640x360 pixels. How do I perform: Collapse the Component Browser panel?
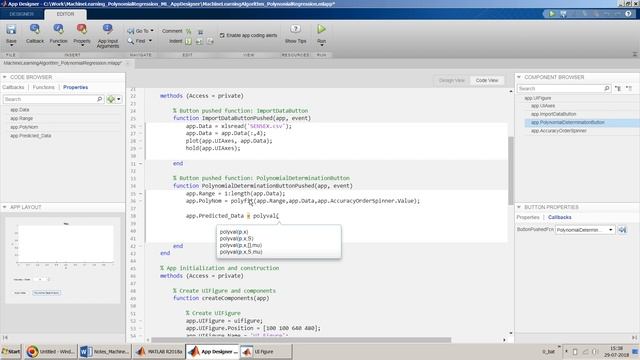click(x=519, y=77)
